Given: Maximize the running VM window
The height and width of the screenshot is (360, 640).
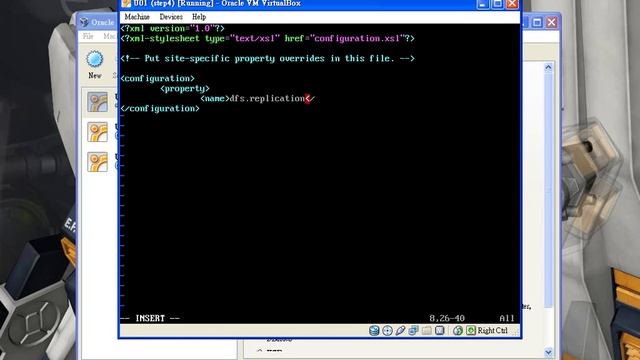Looking at the screenshot, I should click(x=497, y=4).
